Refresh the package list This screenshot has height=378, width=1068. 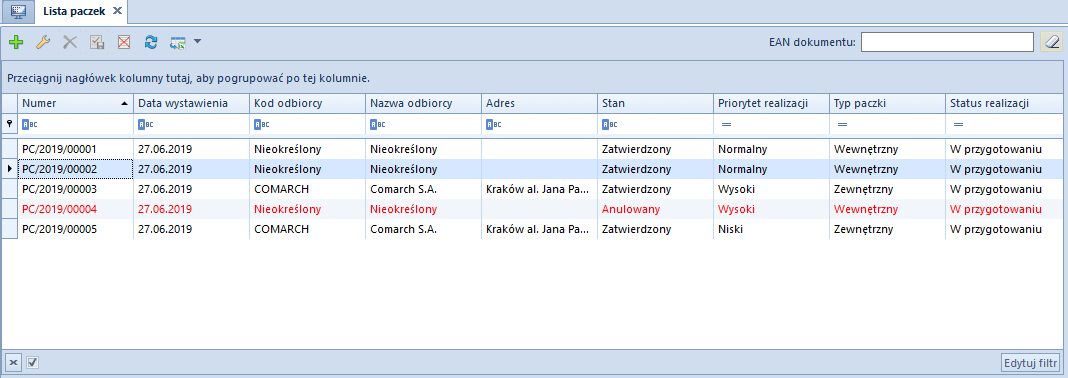tap(151, 42)
